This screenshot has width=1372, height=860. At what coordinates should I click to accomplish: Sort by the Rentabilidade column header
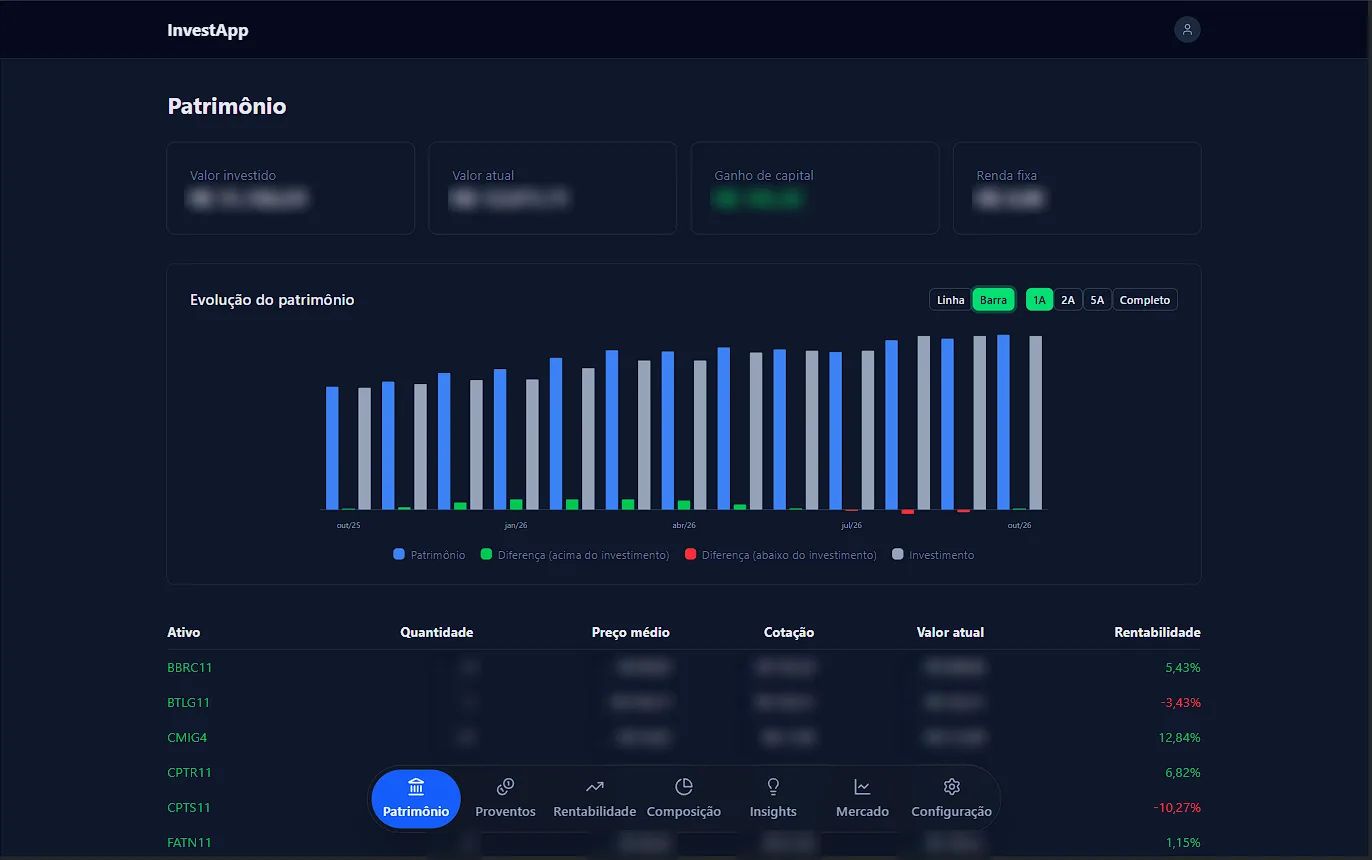pos(1157,632)
